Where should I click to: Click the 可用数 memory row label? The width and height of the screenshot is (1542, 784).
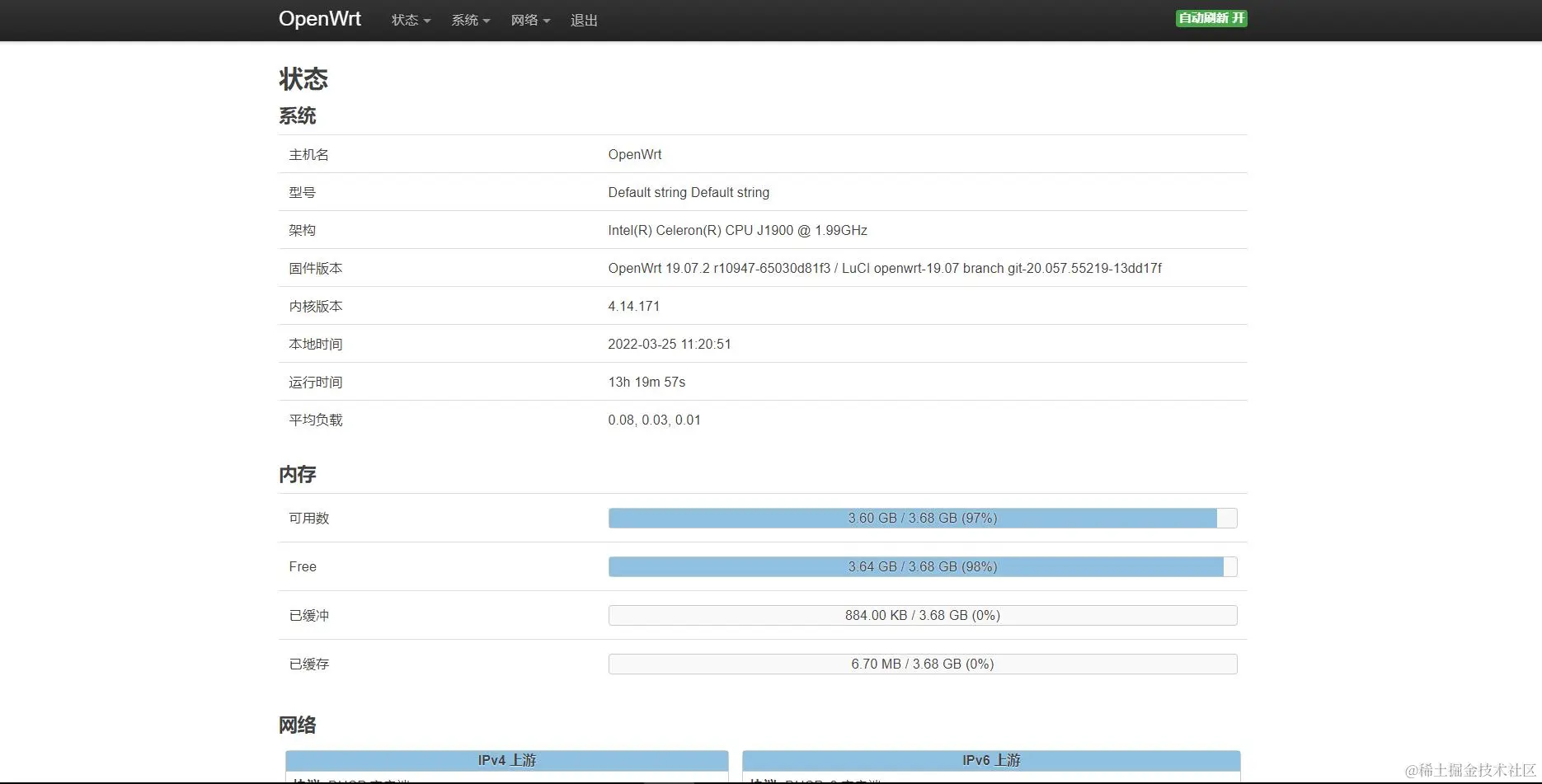(x=308, y=518)
